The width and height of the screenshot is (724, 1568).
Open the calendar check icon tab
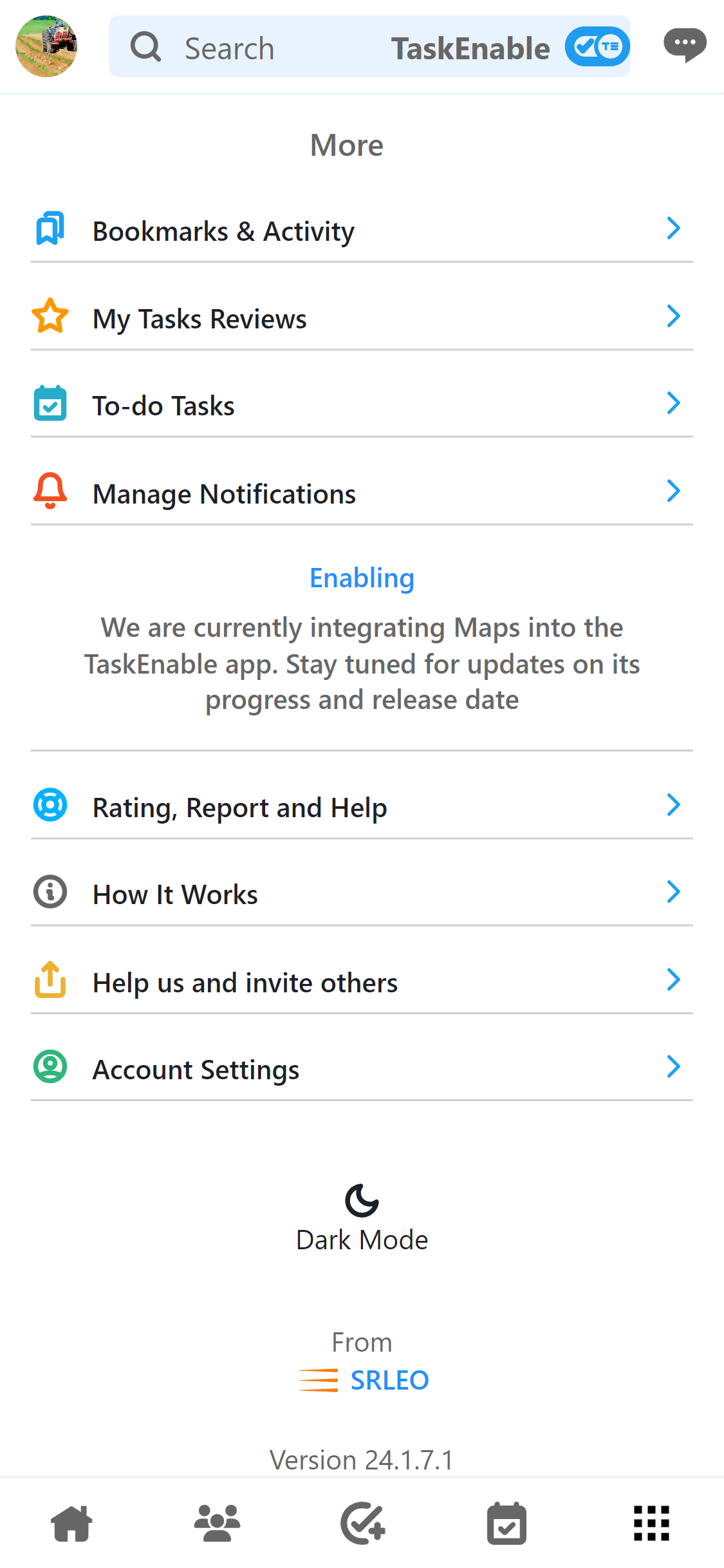pyautogui.click(x=507, y=1524)
